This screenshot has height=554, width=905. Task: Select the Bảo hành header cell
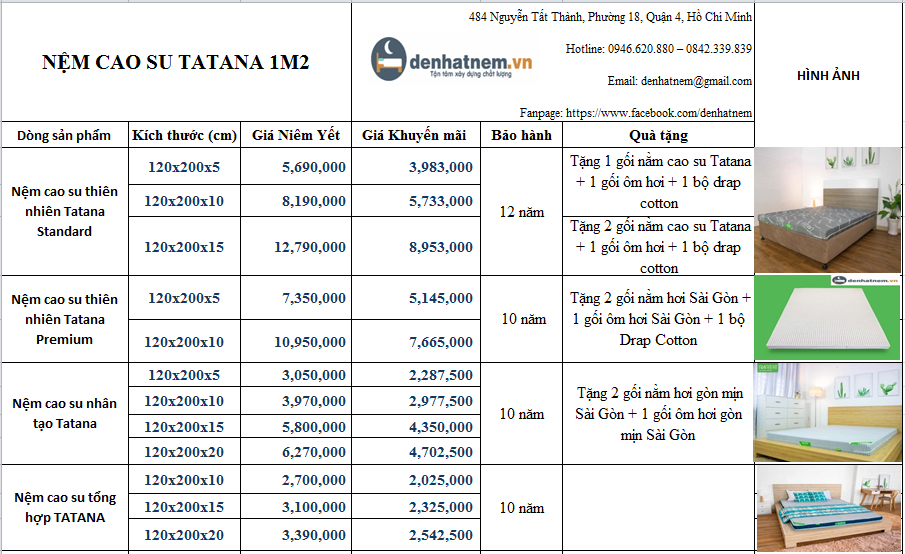pos(521,135)
